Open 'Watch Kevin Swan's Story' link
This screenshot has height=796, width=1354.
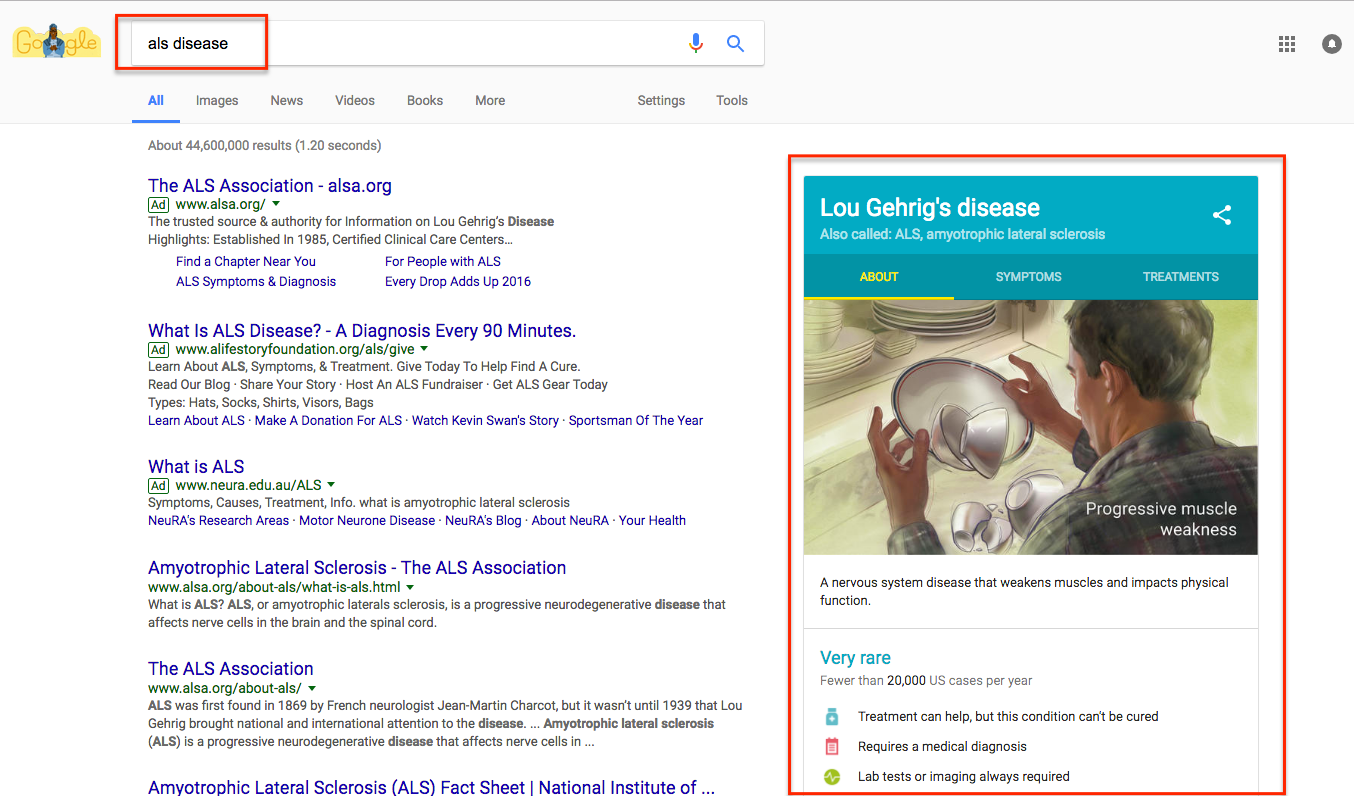[485, 420]
